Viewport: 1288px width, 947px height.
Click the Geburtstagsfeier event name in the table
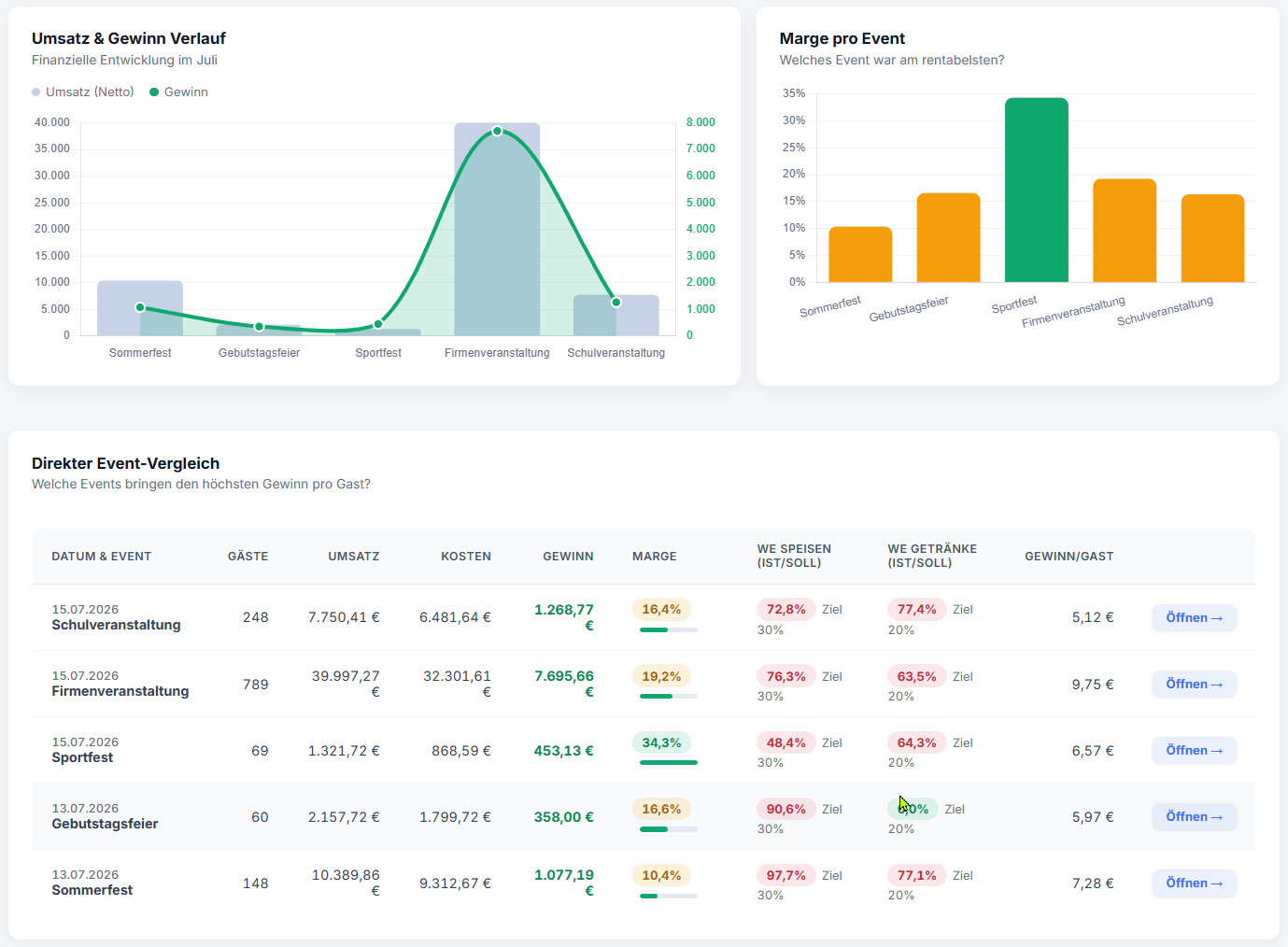[x=105, y=824]
